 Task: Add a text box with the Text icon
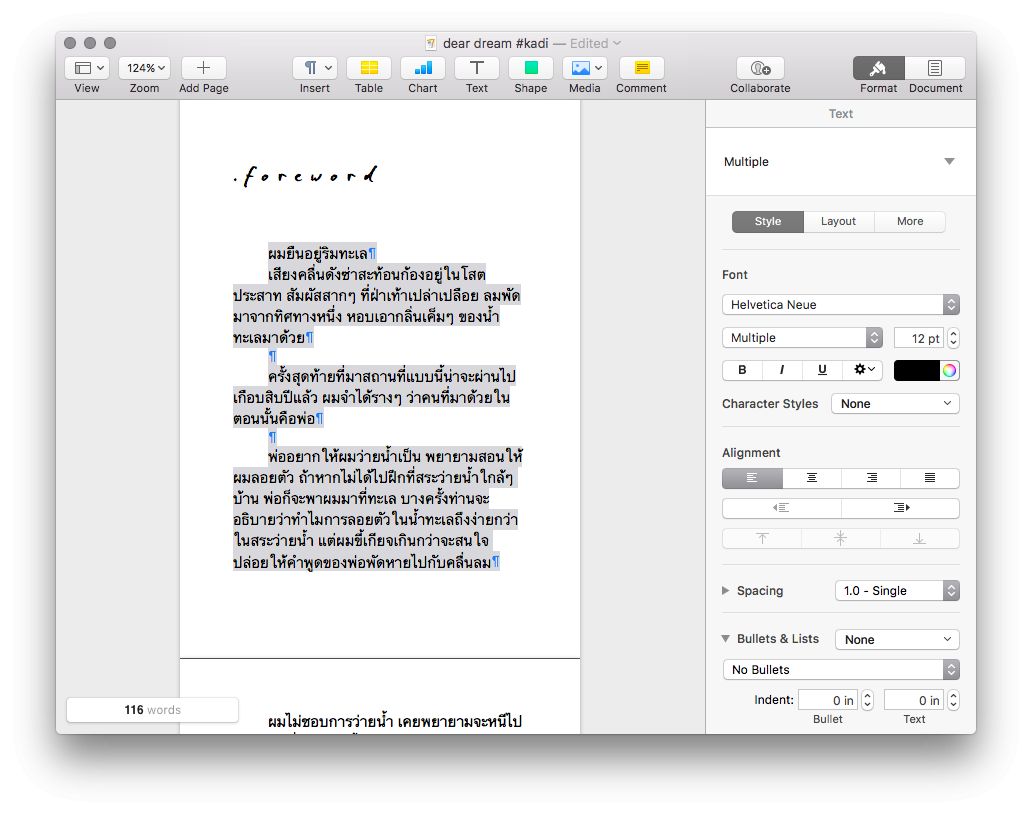click(477, 68)
